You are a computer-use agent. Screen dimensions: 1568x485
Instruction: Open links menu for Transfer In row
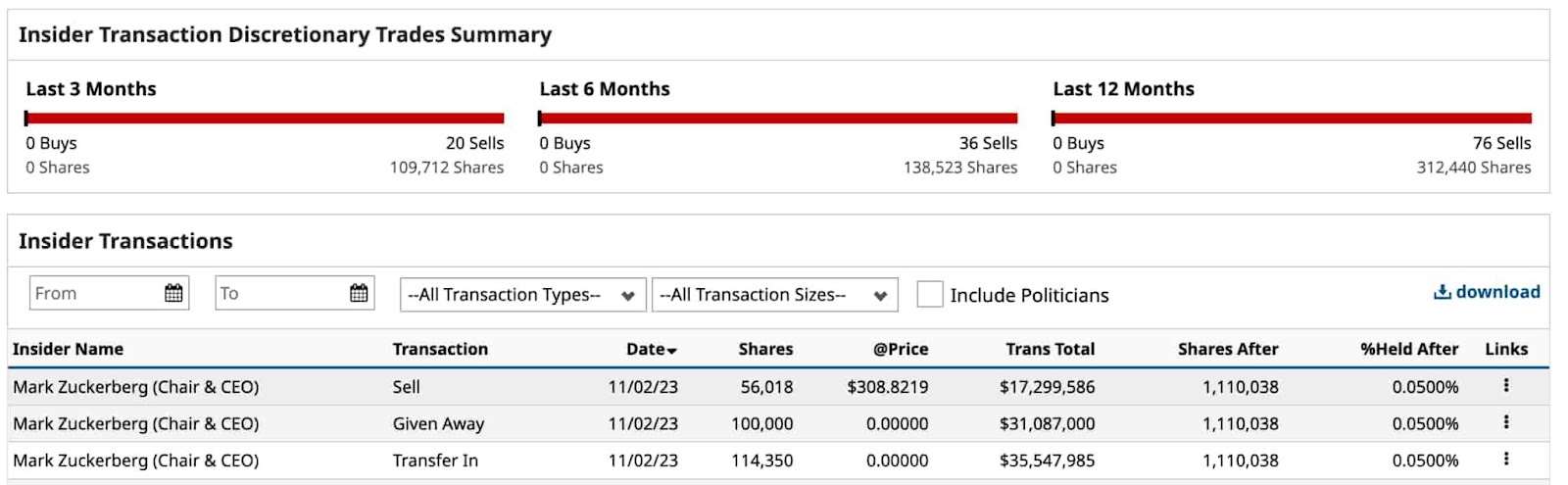(1506, 459)
